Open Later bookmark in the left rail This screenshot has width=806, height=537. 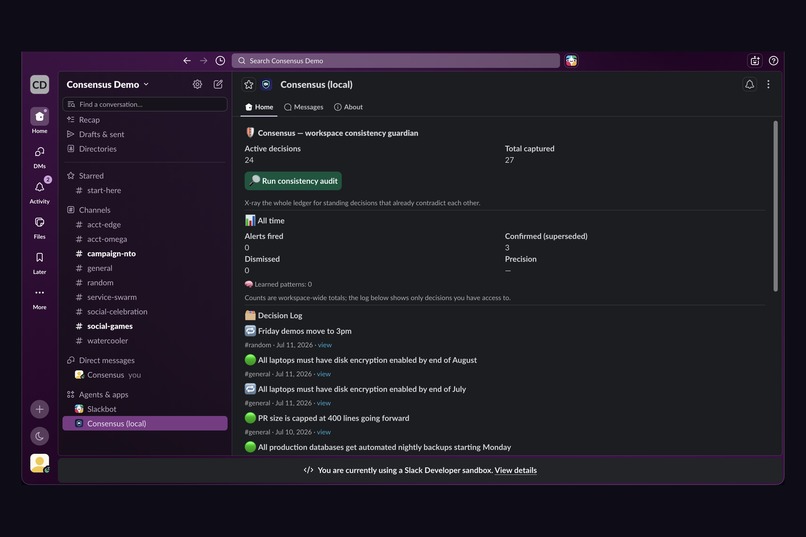pyautogui.click(x=40, y=263)
